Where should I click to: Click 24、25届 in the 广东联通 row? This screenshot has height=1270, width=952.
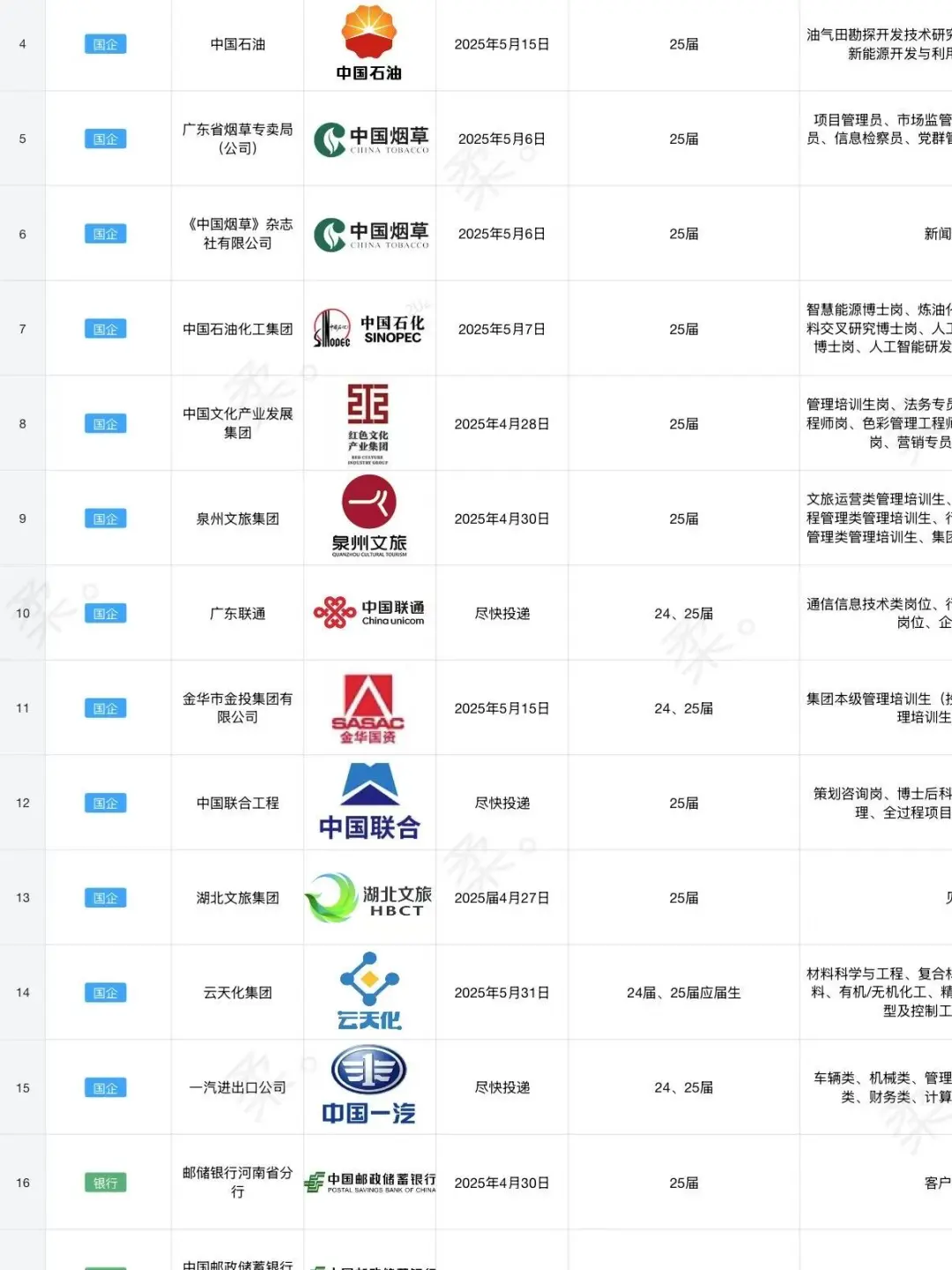[684, 613]
